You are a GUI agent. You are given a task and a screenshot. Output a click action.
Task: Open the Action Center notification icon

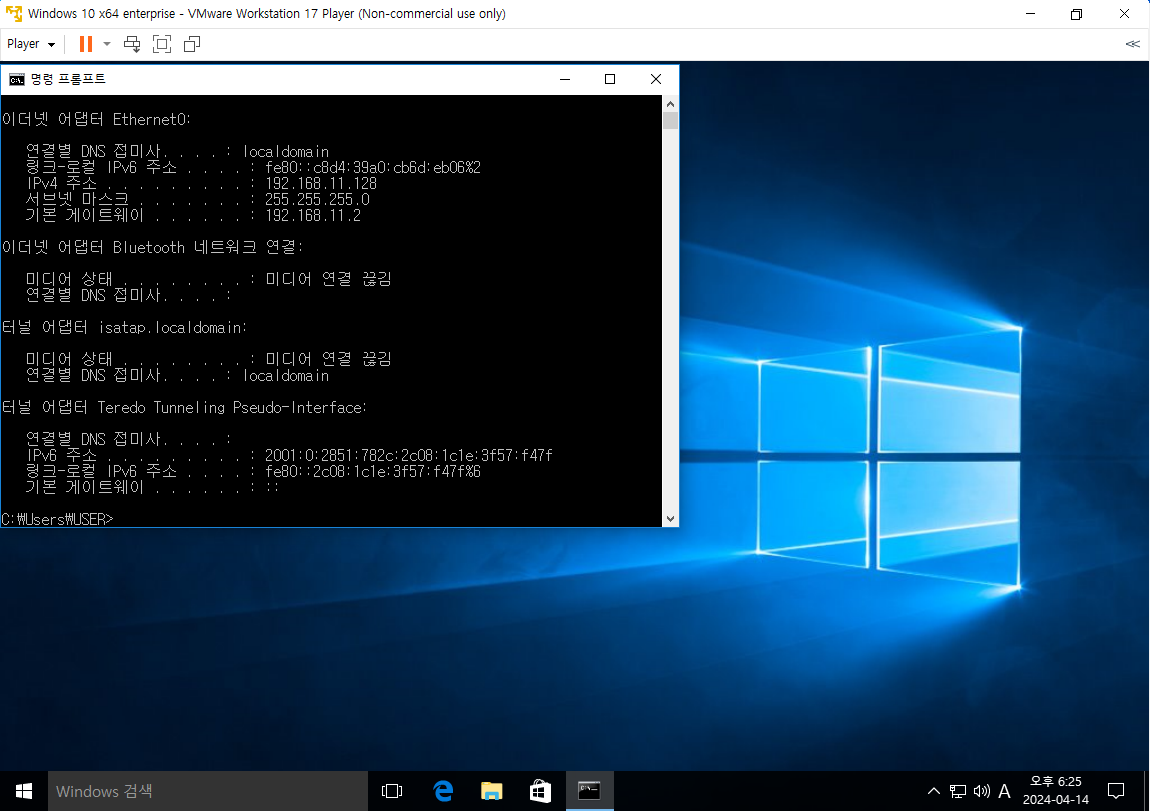[1116, 791]
